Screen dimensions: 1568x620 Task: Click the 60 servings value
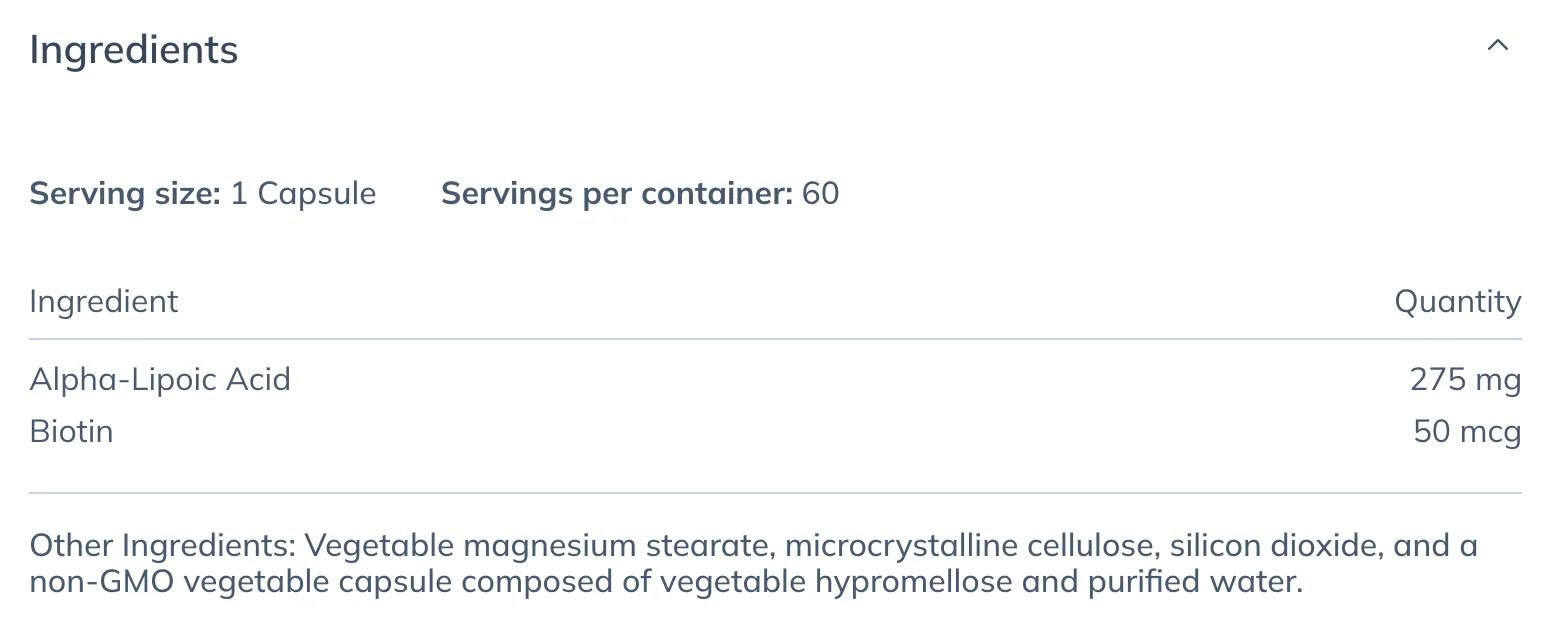[x=821, y=194]
